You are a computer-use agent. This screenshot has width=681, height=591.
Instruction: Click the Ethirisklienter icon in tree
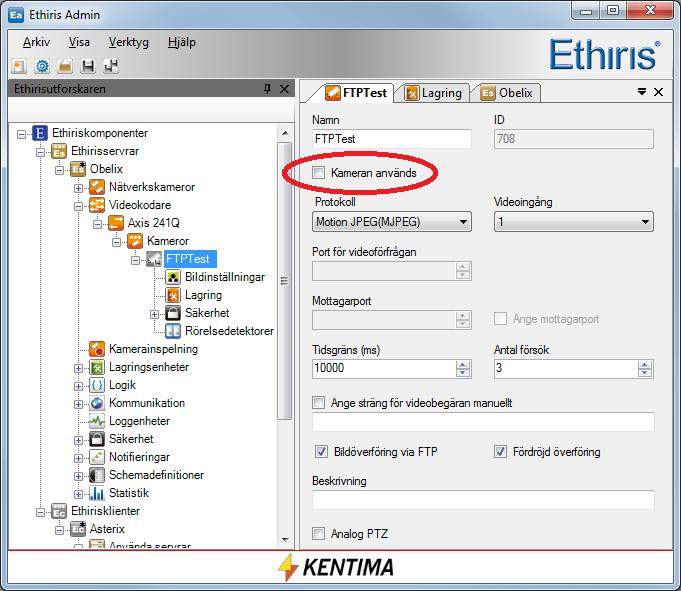pyautogui.click(x=59, y=511)
